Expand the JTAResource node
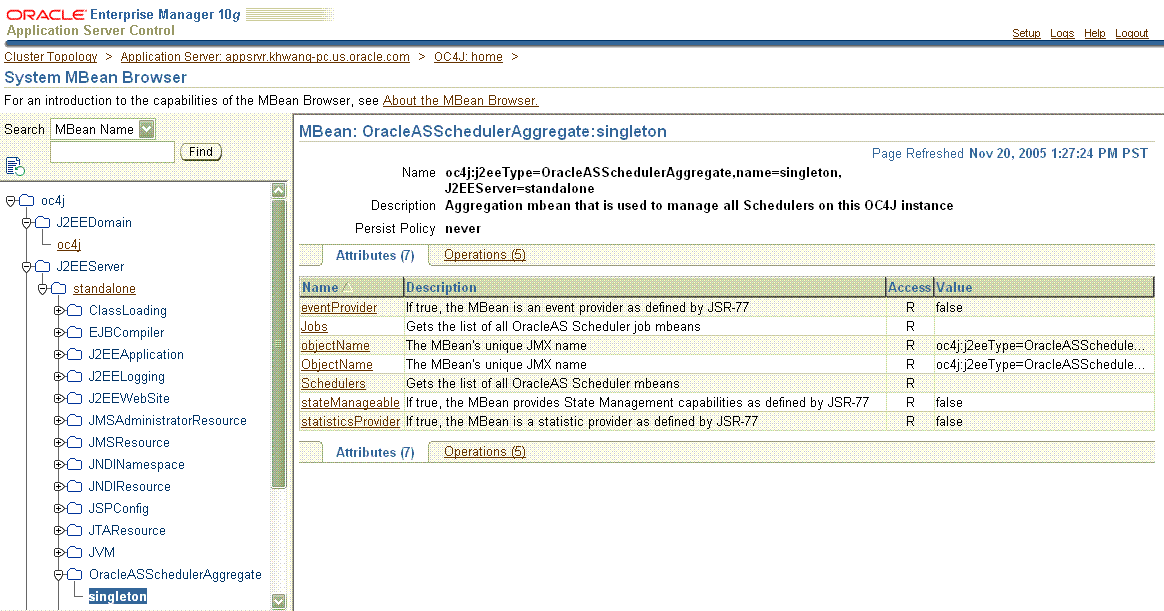1164x611 pixels. tap(59, 531)
